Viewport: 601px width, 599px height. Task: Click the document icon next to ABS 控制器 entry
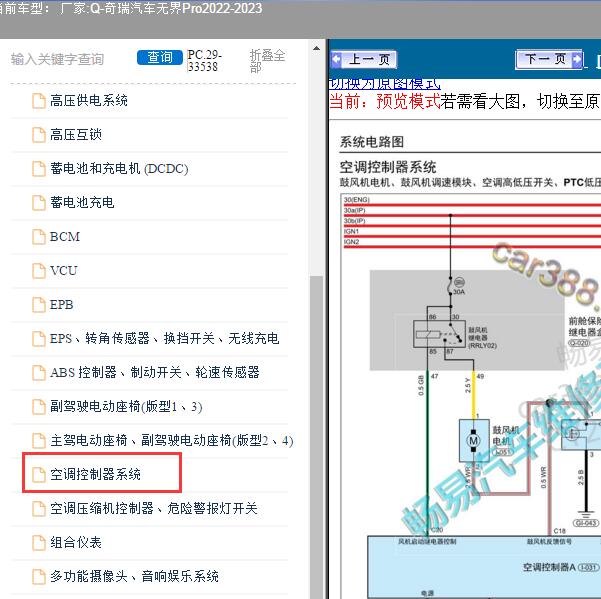coord(38,373)
